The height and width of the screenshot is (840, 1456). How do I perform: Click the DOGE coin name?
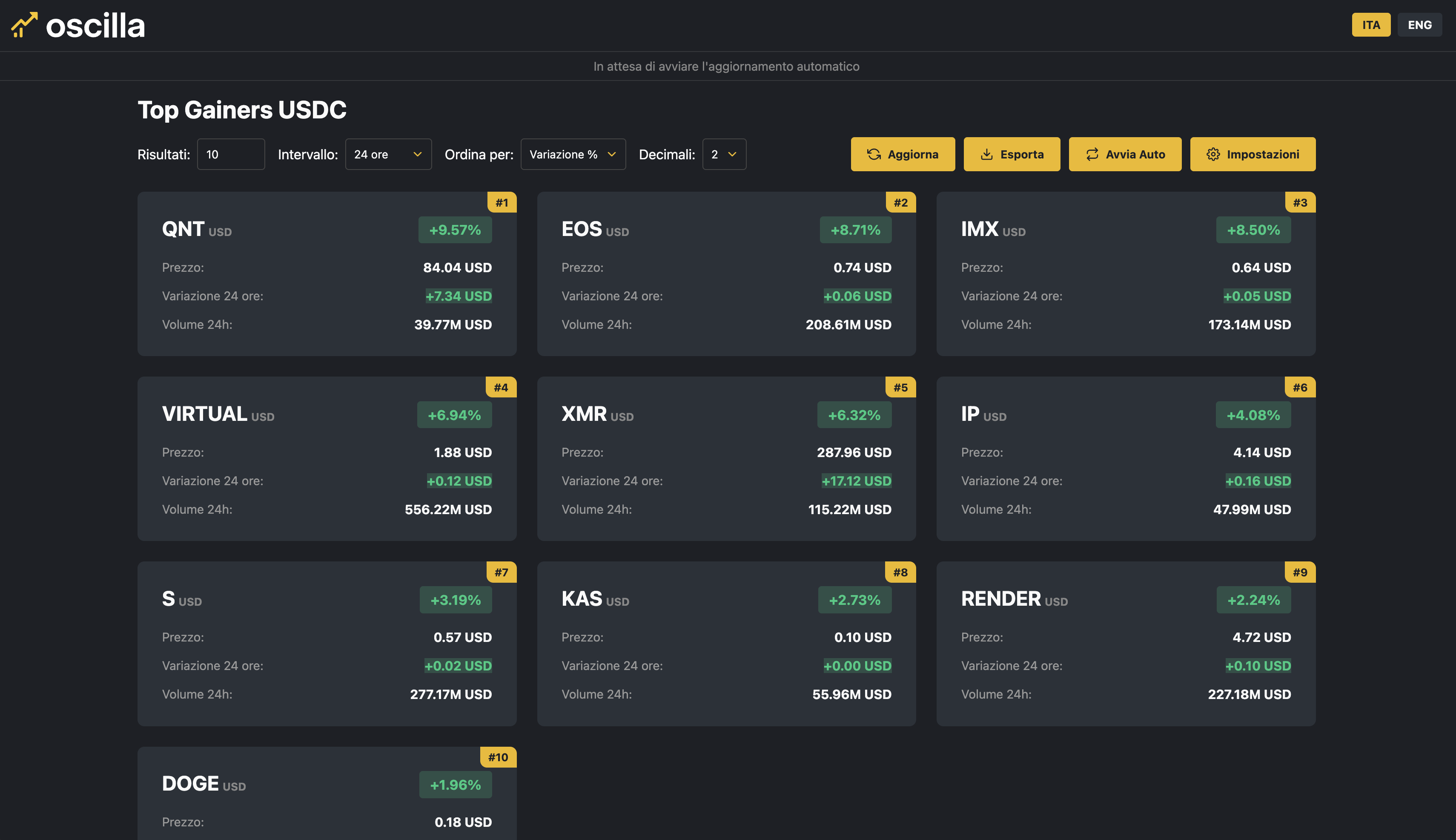[x=190, y=783]
